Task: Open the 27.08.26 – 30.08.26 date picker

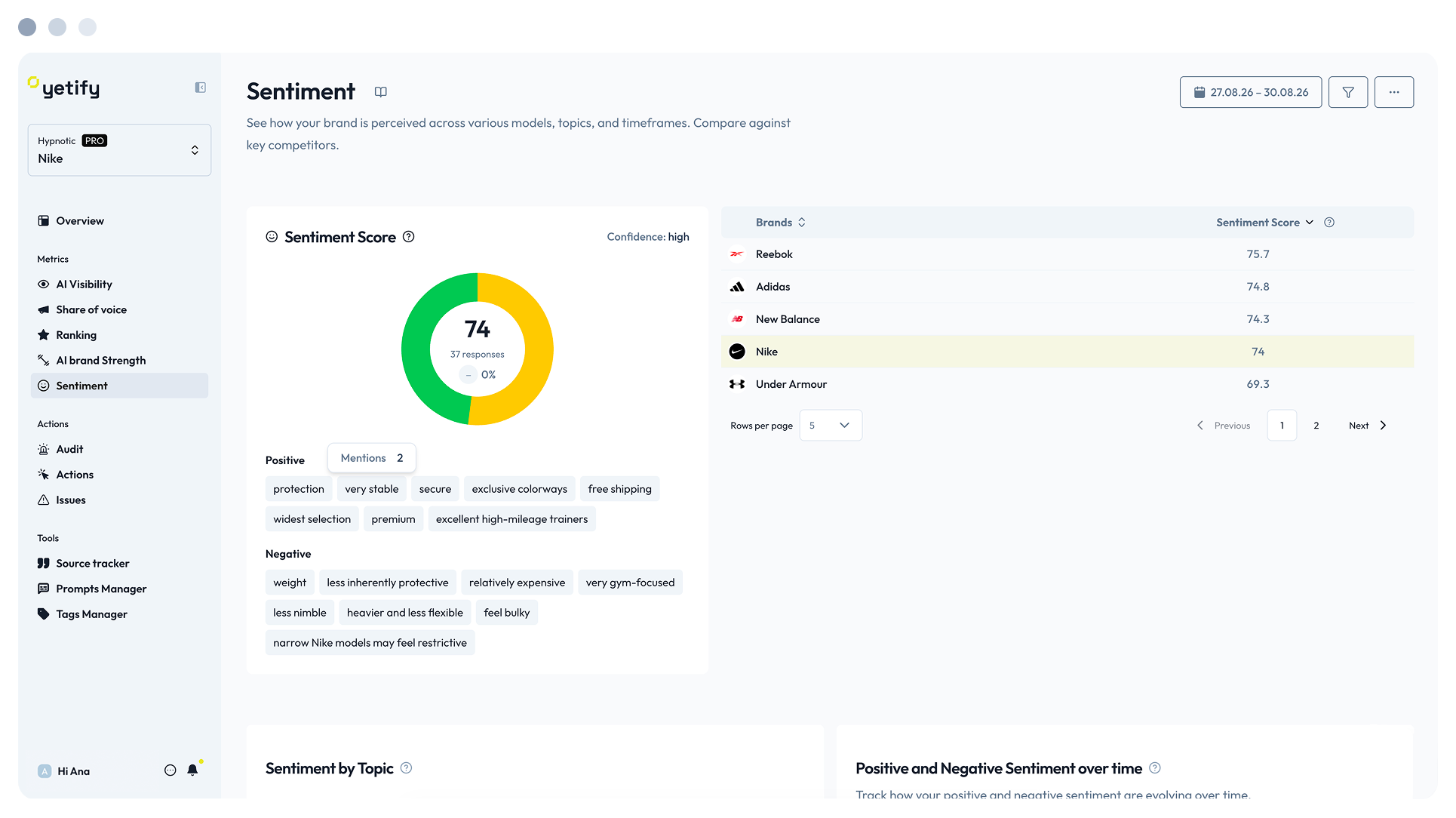Action: tap(1251, 92)
